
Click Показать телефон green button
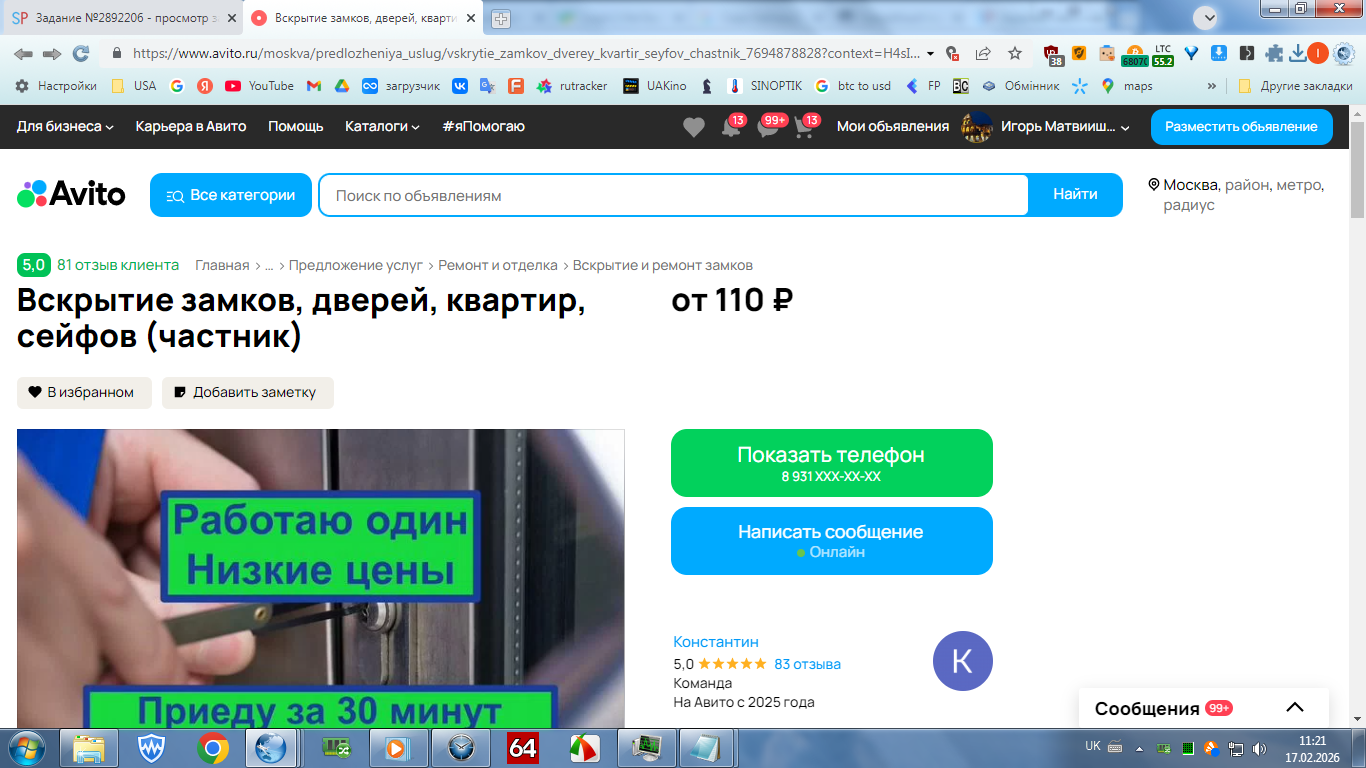(x=832, y=463)
